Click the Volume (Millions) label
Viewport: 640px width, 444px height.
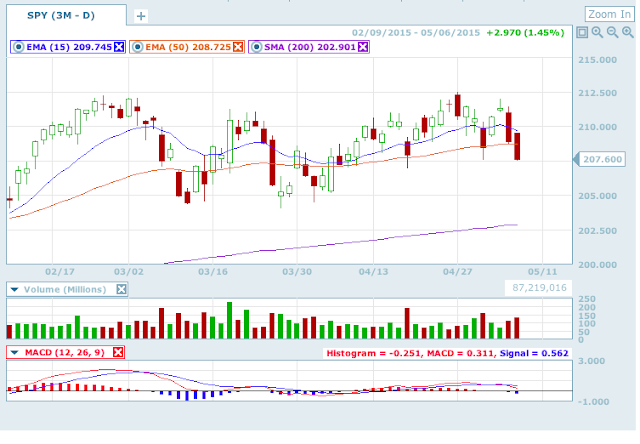[x=65, y=289]
